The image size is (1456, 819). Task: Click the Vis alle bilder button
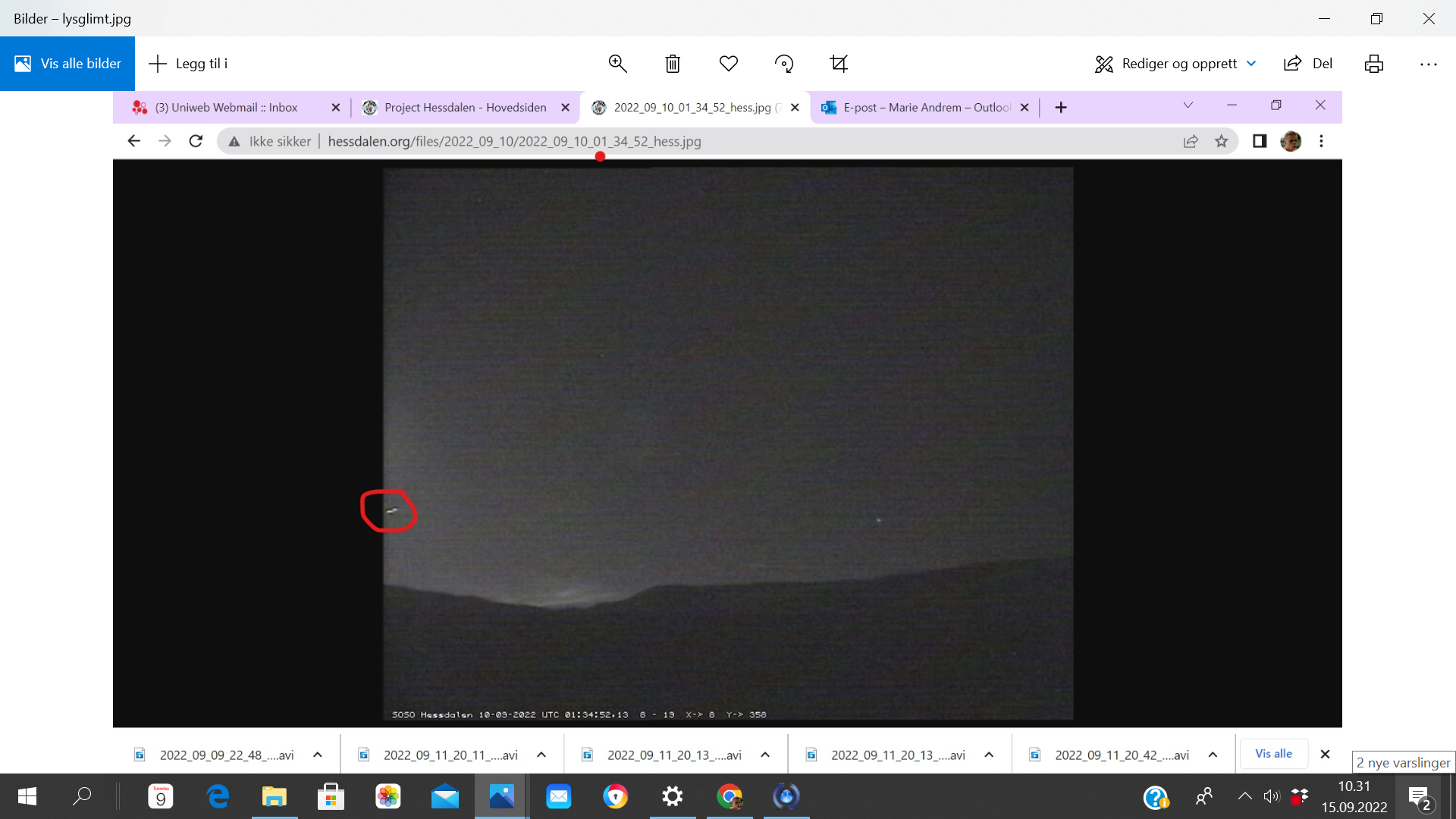point(67,64)
